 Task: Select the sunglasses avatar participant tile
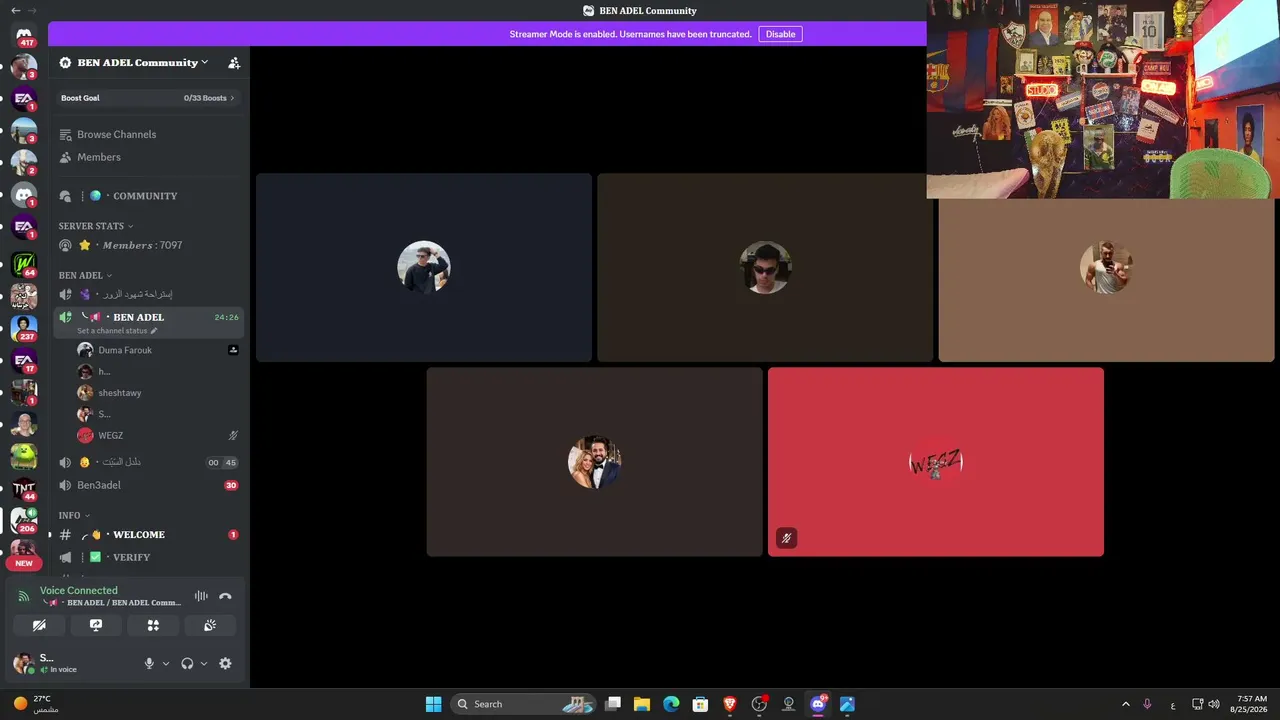coord(765,267)
